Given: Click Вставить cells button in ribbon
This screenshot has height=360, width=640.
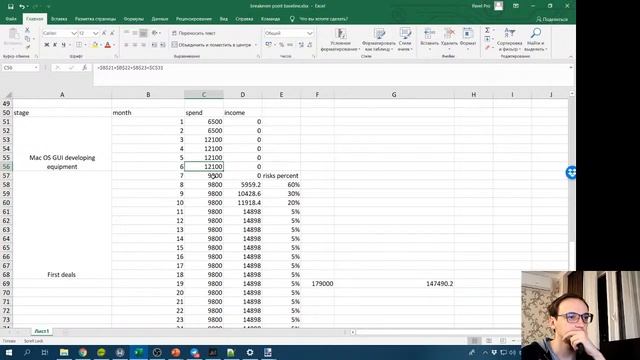Looking at the screenshot, I should (429, 40).
